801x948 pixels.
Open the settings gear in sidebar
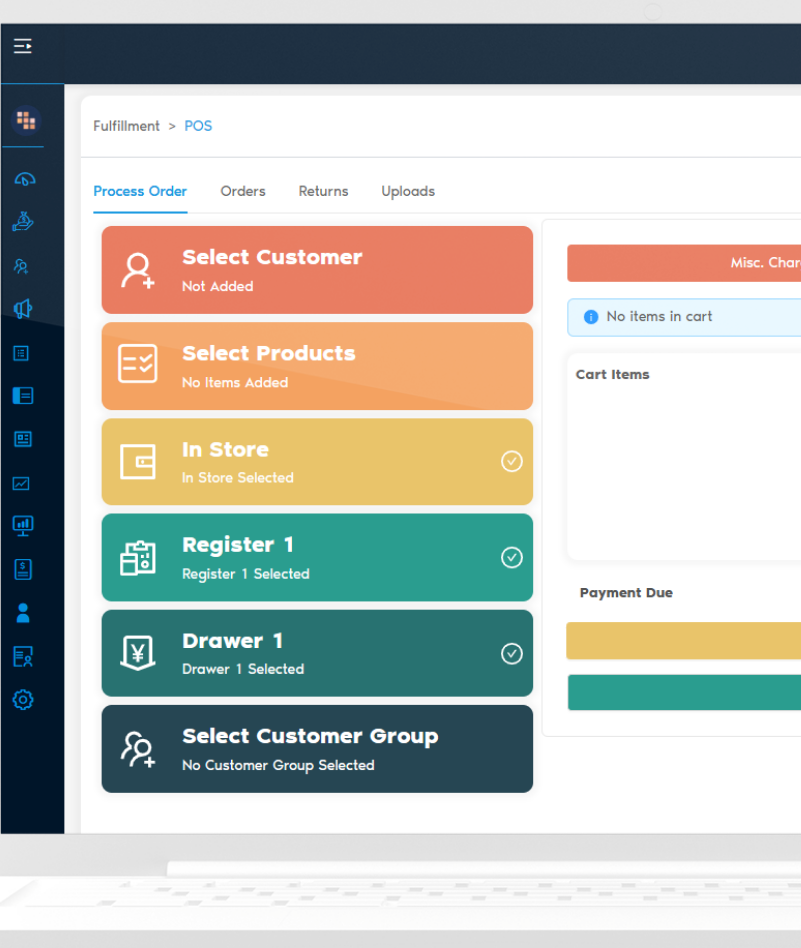tap(23, 700)
